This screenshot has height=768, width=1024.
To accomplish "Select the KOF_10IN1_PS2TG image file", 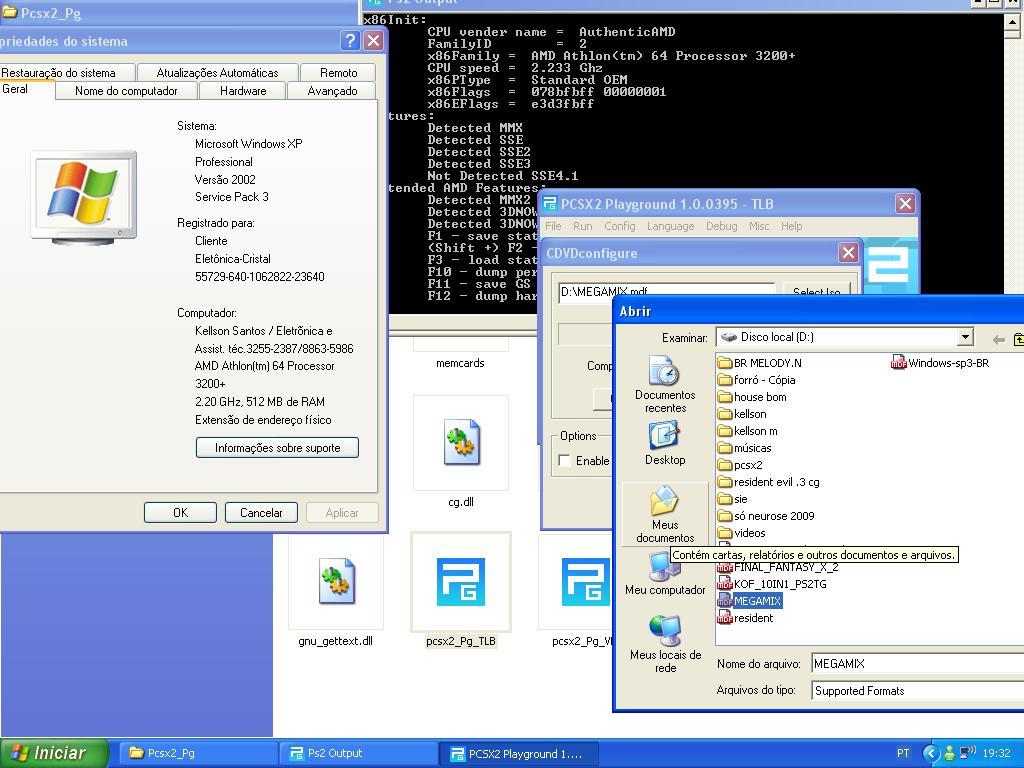I will 772,584.
